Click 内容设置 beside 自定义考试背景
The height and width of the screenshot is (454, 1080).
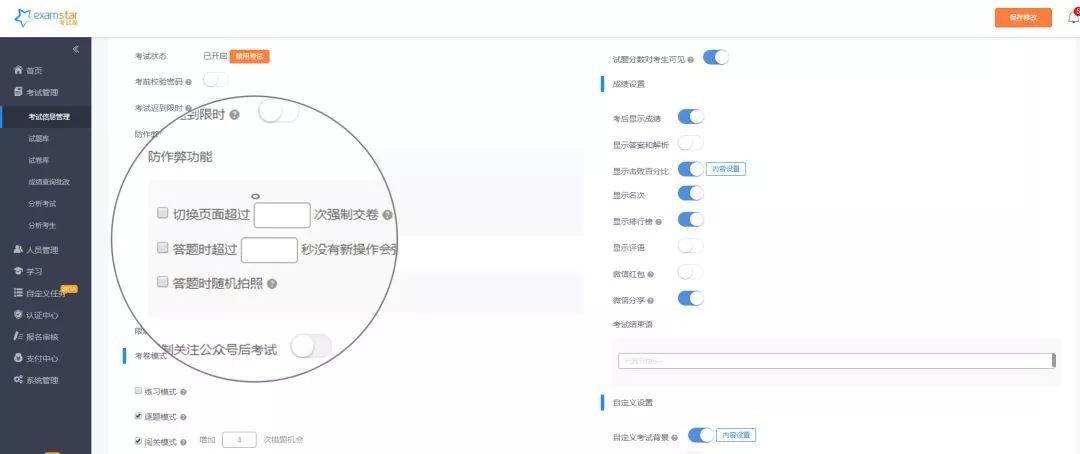pos(736,435)
